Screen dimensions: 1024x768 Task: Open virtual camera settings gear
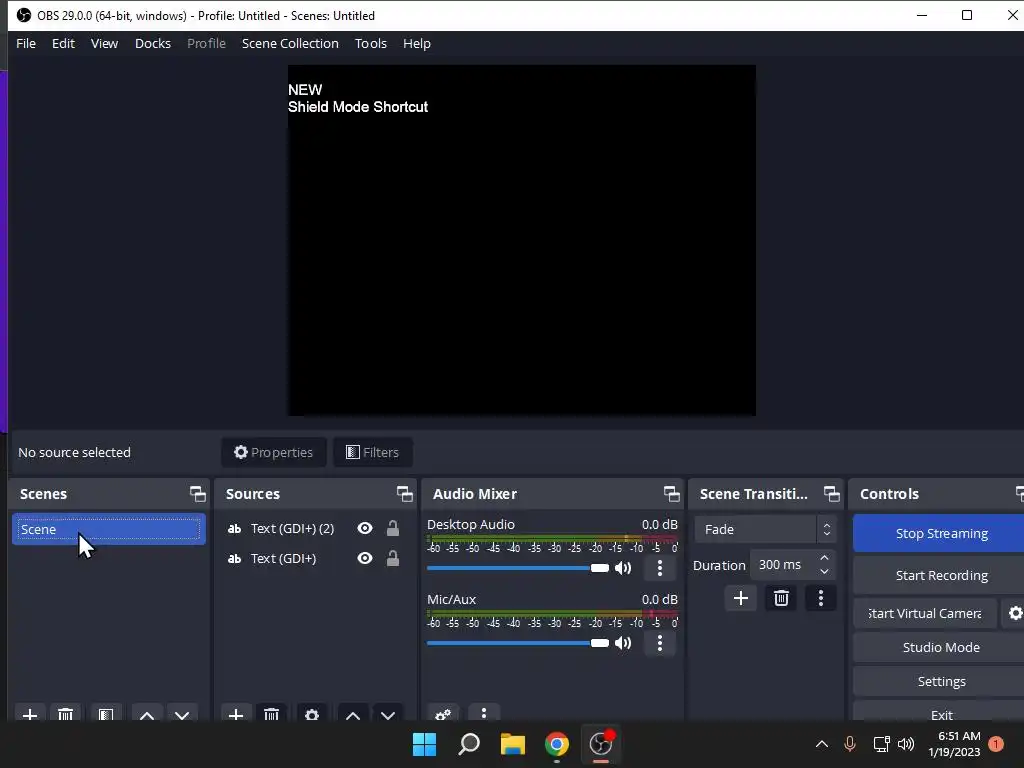click(x=1014, y=613)
